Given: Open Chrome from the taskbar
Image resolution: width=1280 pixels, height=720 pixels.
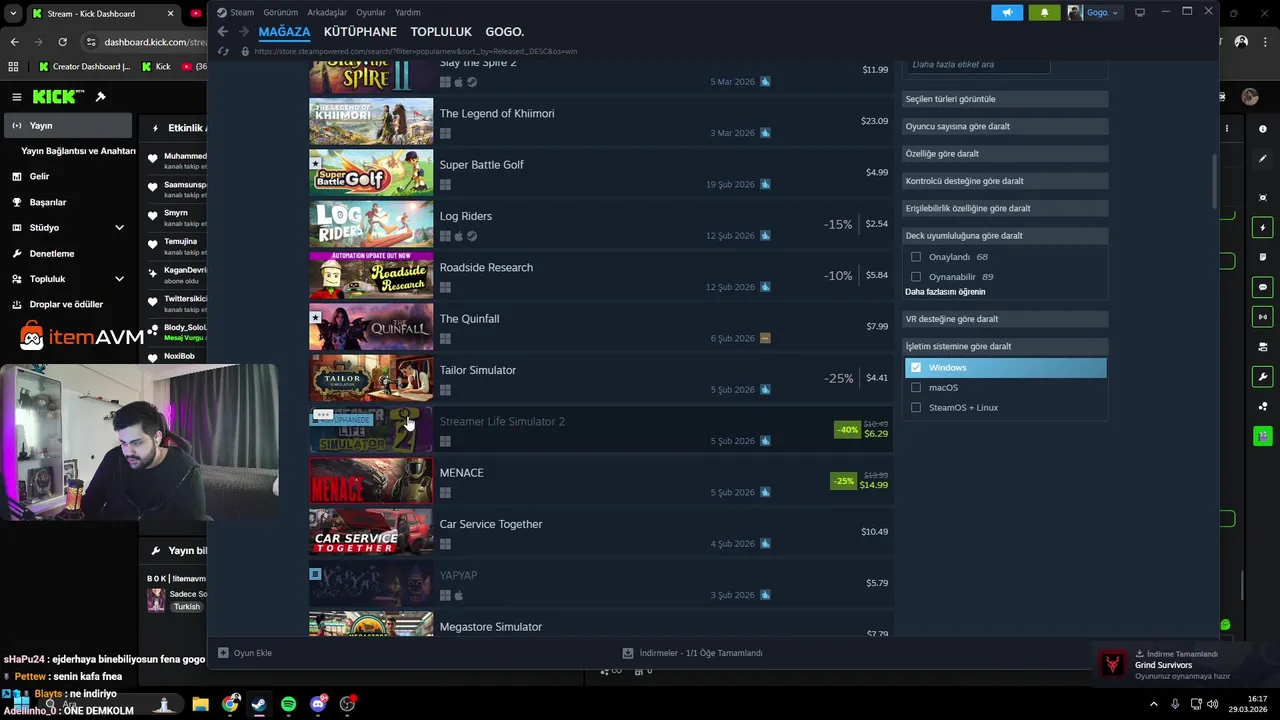Looking at the screenshot, I should coord(230,704).
